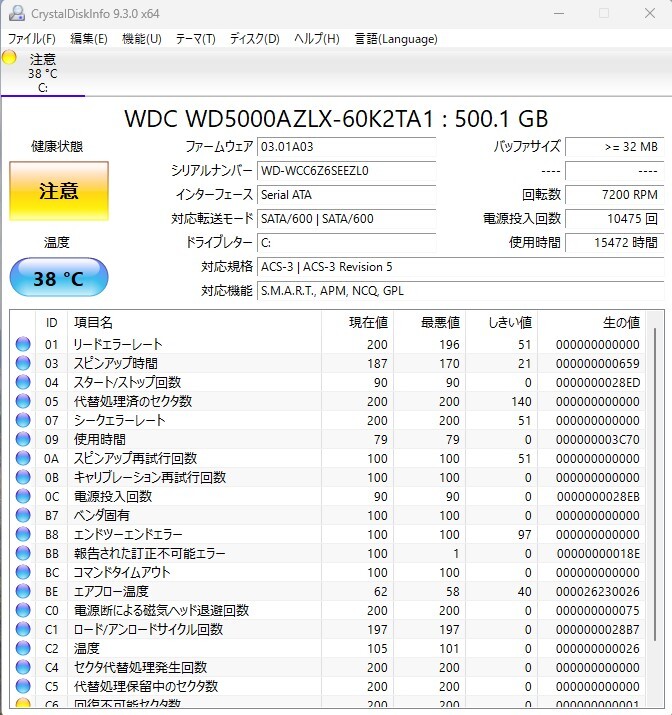The width and height of the screenshot is (672, 715).
Task: Click the yellow 注意 health status button
Action: coord(59,191)
